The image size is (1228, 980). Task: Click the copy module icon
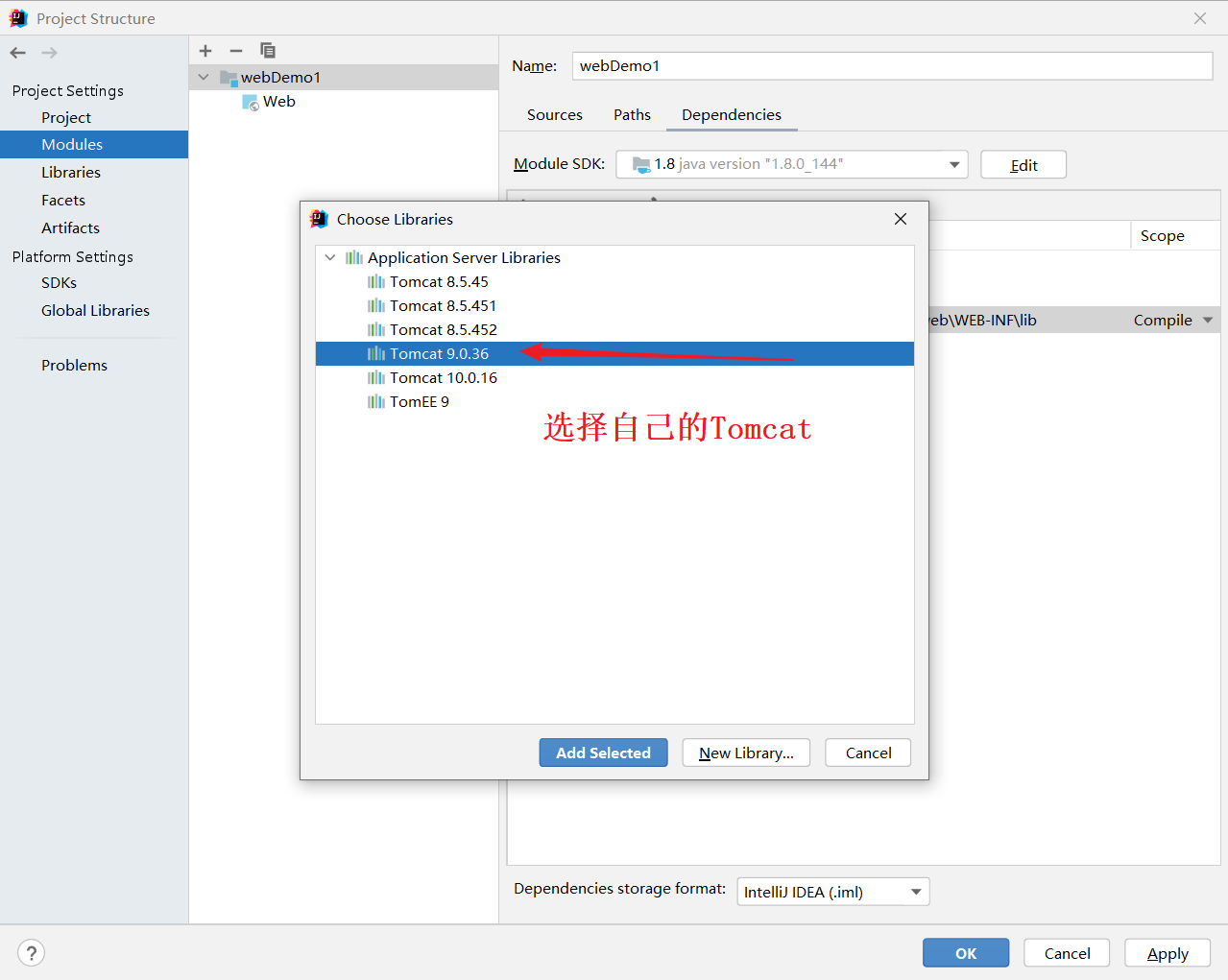268,51
